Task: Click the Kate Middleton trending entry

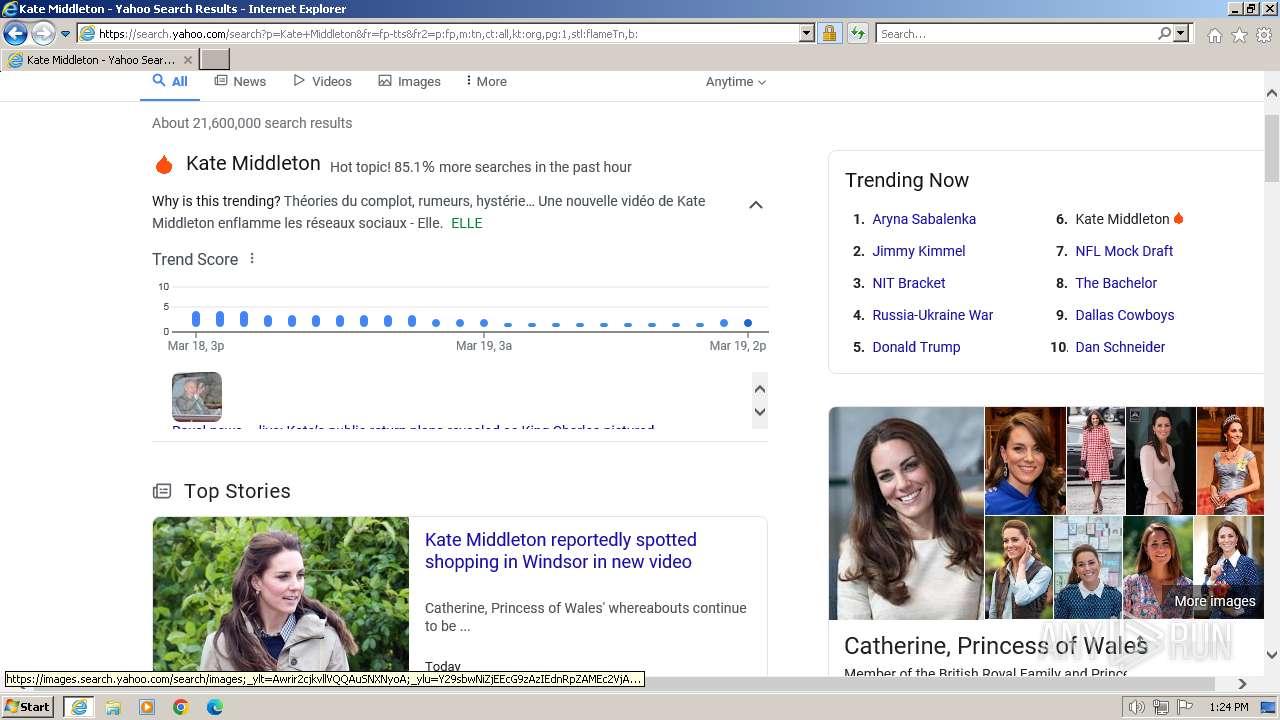Action: click(x=1122, y=219)
